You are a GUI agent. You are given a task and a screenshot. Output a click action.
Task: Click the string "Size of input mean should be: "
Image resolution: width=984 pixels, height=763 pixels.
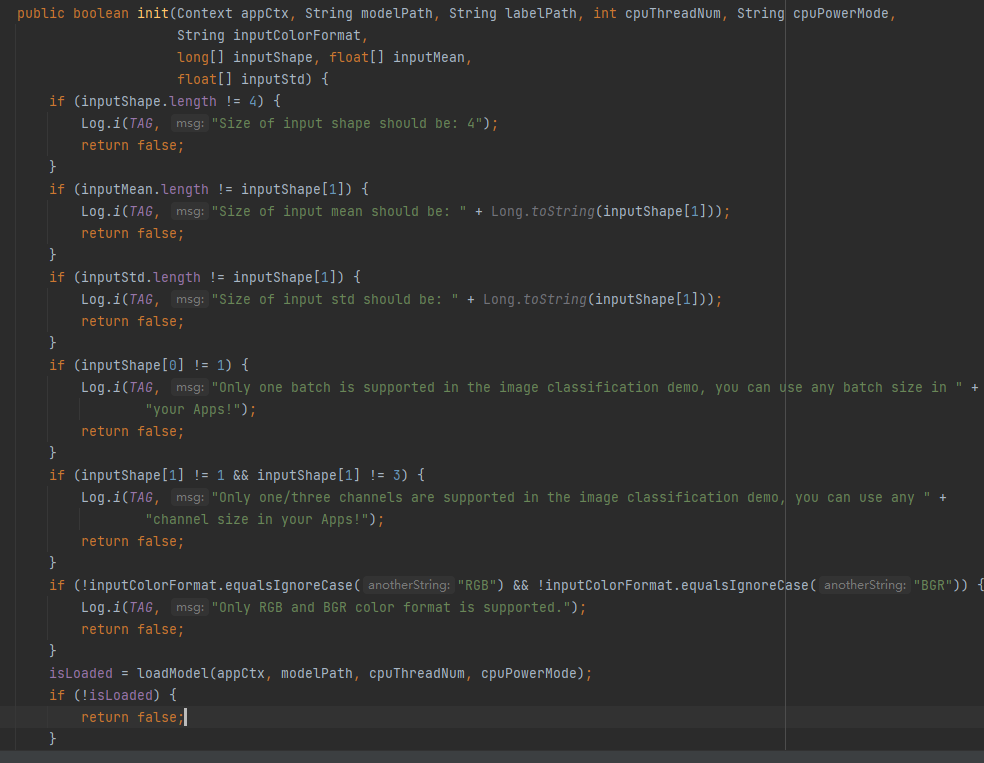(338, 211)
